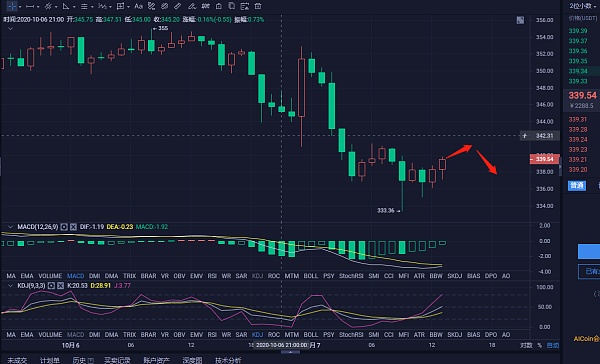Open MACD indicator settings gear
The height and width of the screenshot is (364, 600).
coord(64,227)
